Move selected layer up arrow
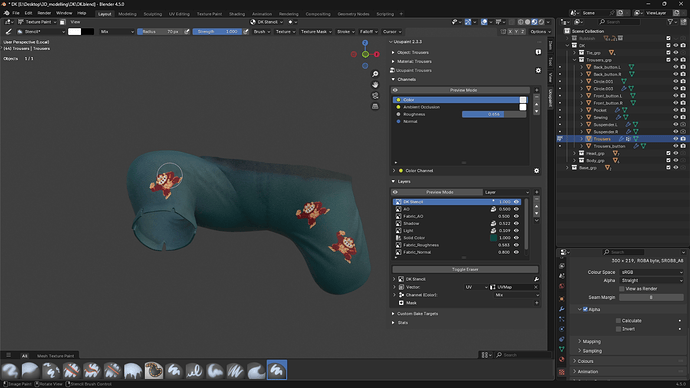 click(x=536, y=206)
